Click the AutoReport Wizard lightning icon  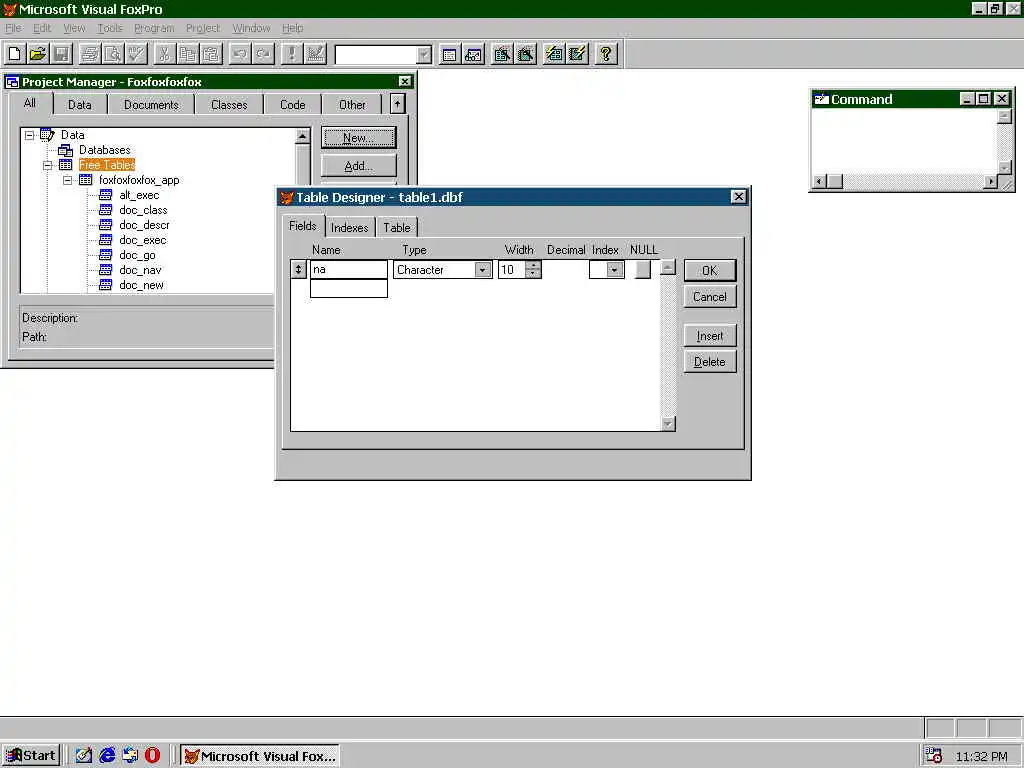pyautogui.click(x=577, y=54)
